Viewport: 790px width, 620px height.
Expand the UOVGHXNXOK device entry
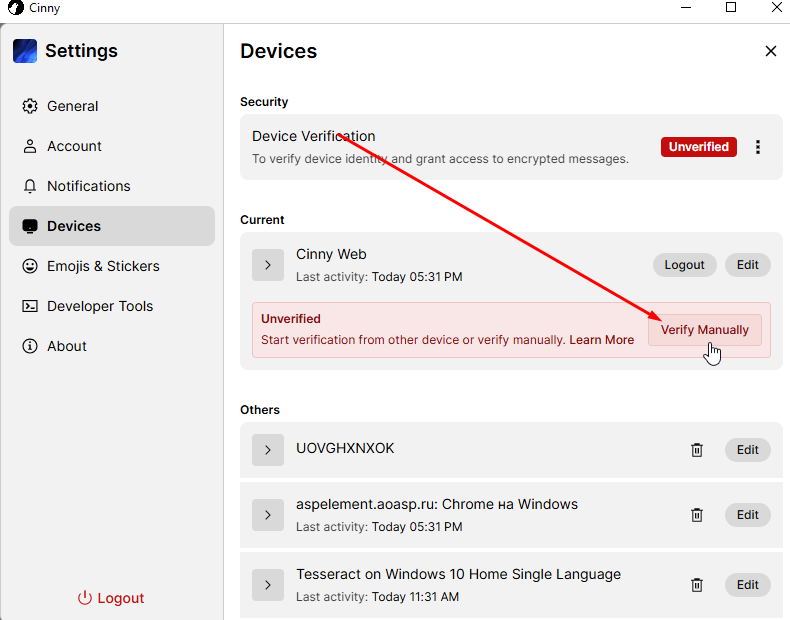(x=268, y=450)
